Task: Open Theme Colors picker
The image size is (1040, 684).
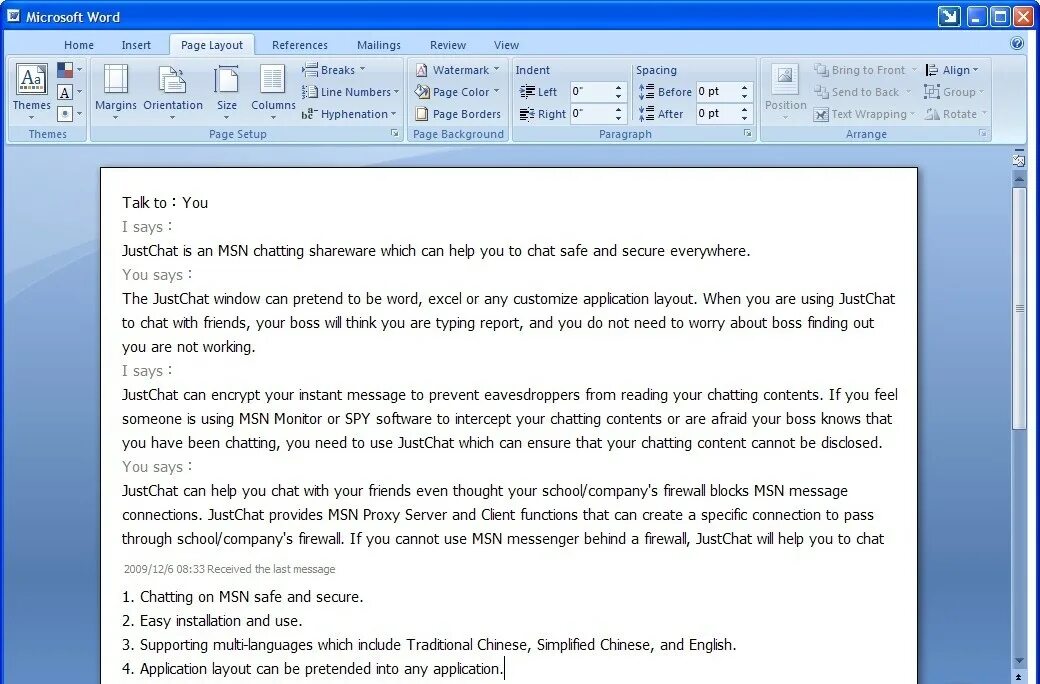Action: click(x=70, y=70)
